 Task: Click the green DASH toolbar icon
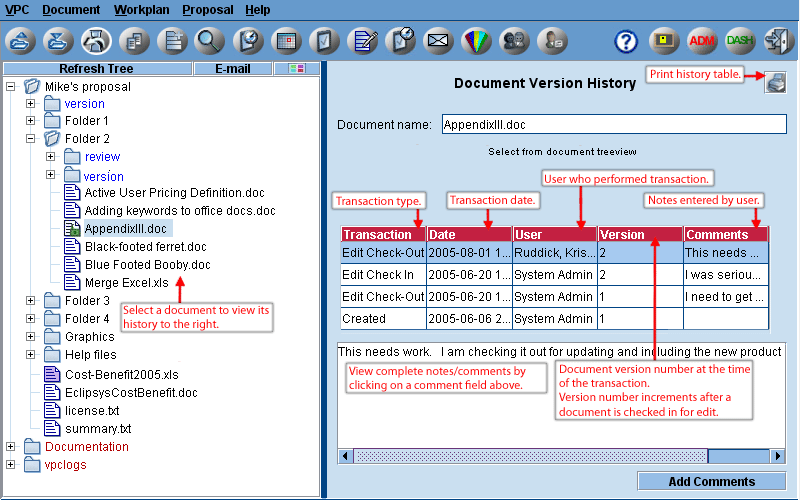pos(740,41)
